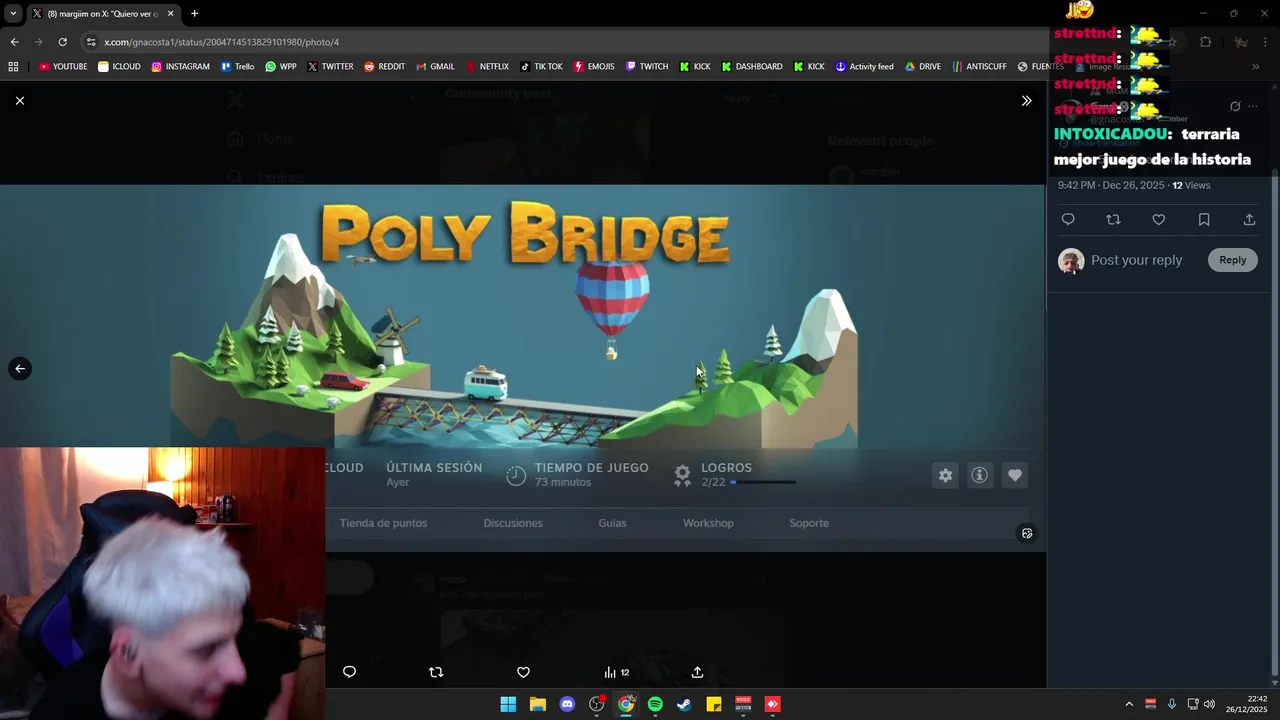Open File Explorer from the taskbar
The image size is (1280, 720).
(537, 704)
